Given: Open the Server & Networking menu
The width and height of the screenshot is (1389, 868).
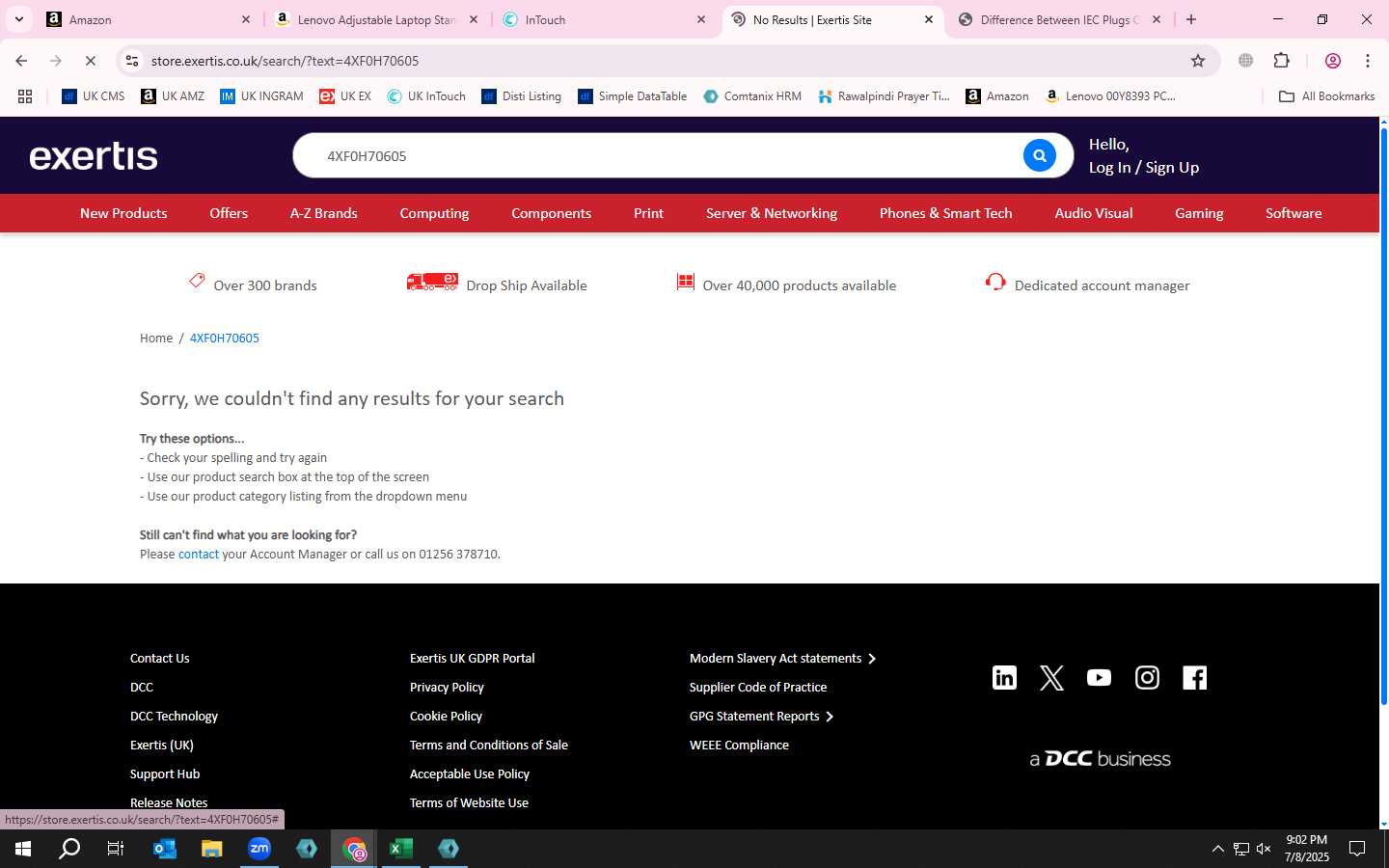Looking at the screenshot, I should coord(772,213).
